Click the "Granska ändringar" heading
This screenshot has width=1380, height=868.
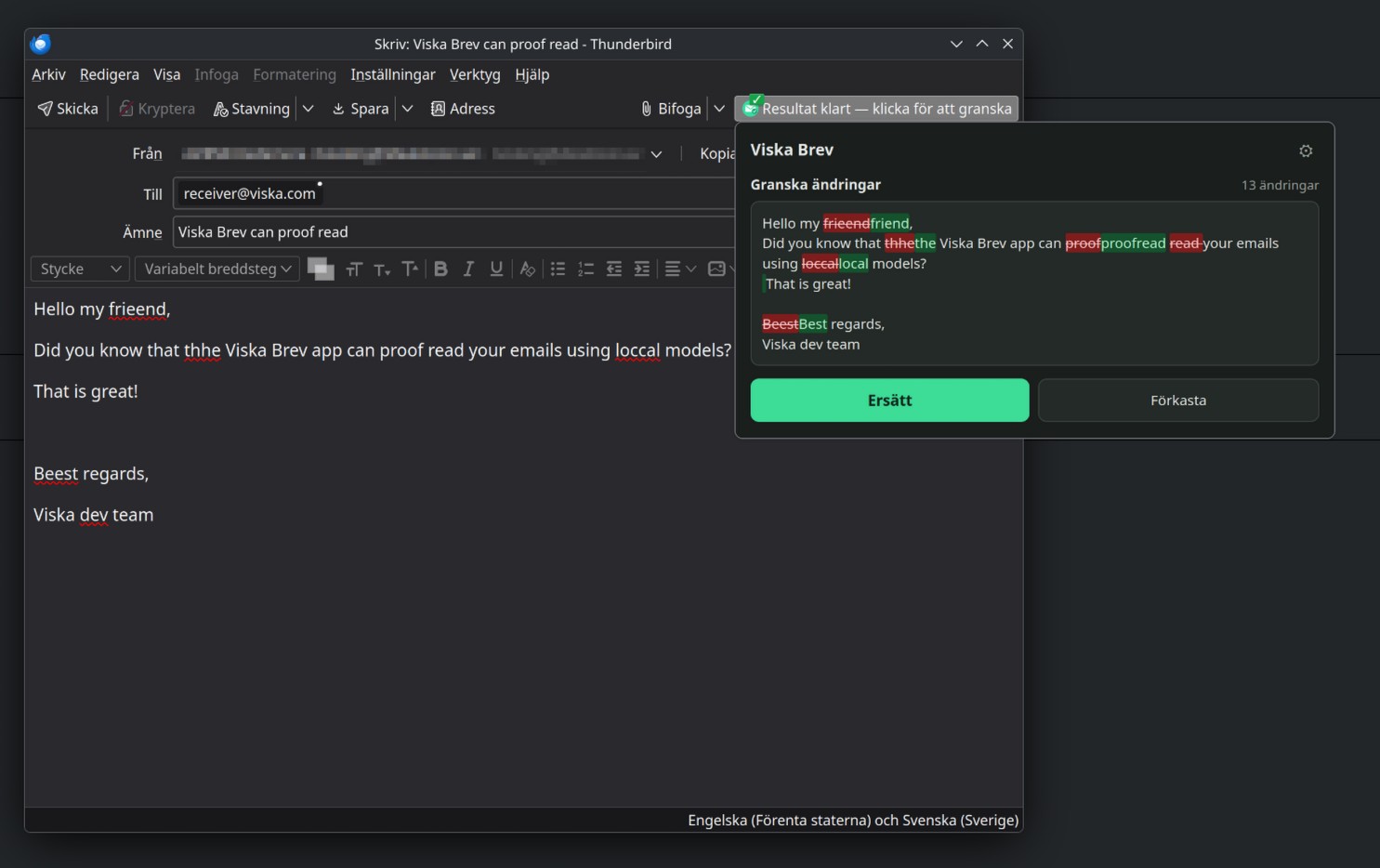pos(816,185)
